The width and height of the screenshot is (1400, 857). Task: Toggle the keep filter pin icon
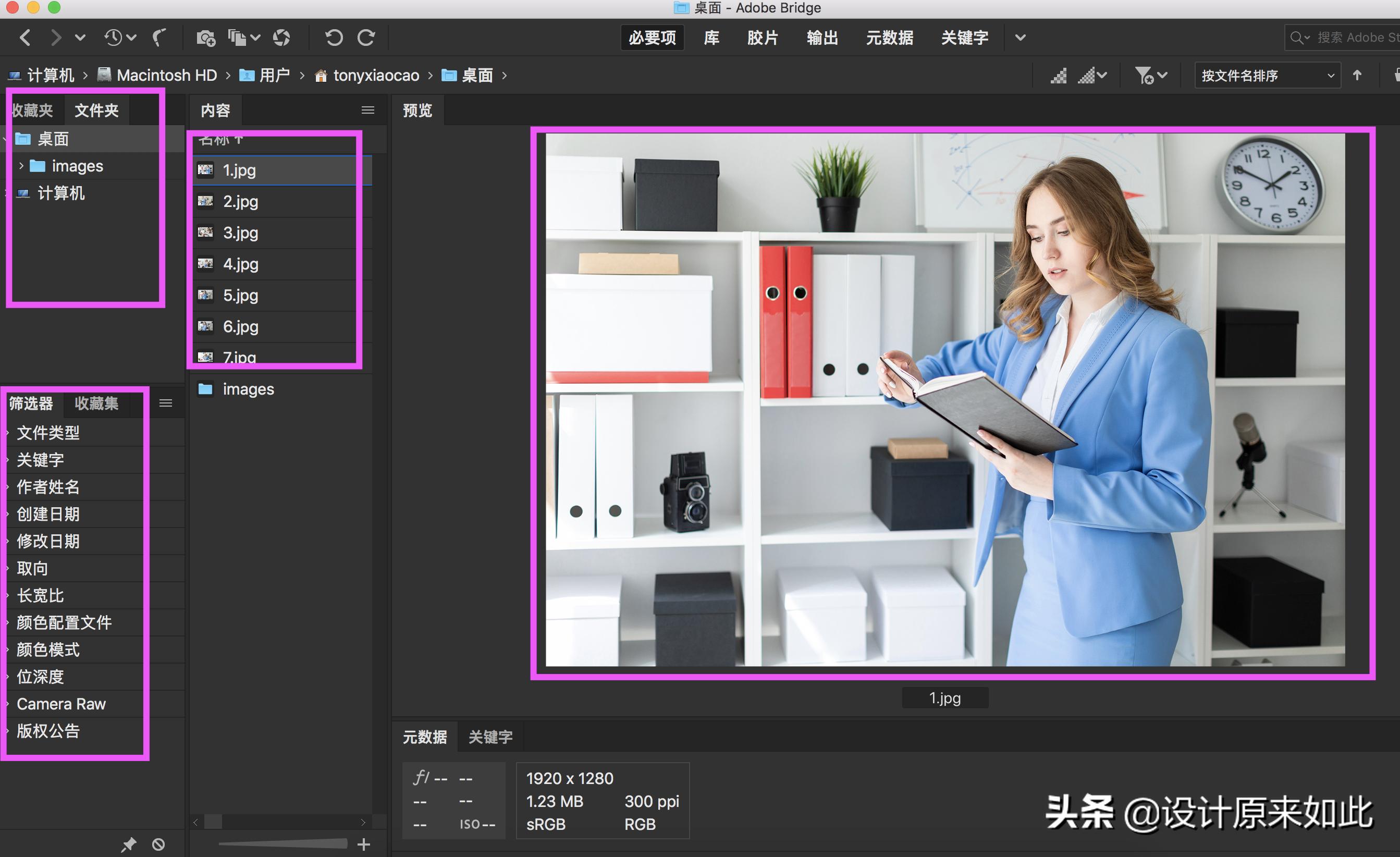click(129, 844)
